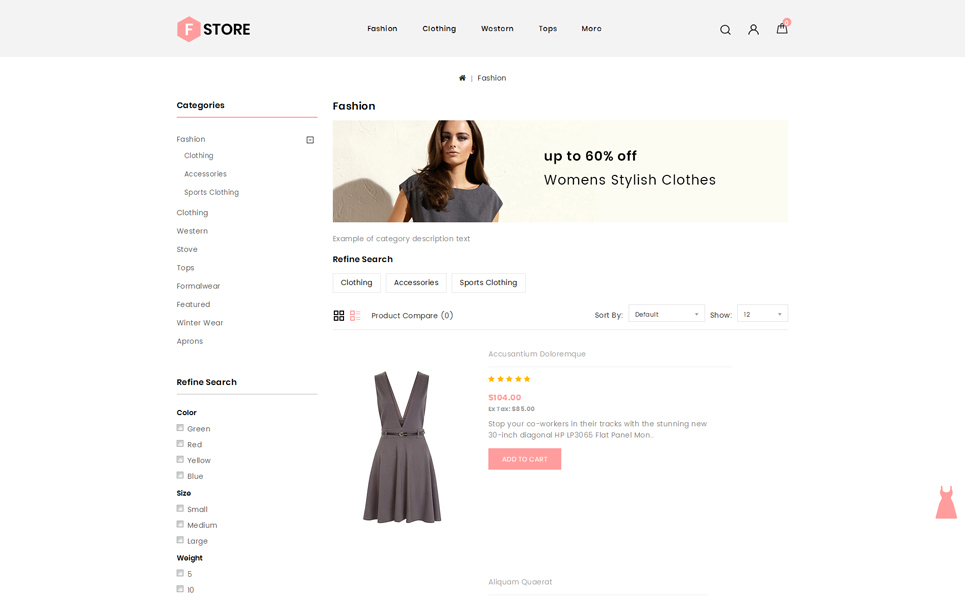This screenshot has width=965, height=600.
Task: Switch to grid view layout
Action: [x=338, y=316]
